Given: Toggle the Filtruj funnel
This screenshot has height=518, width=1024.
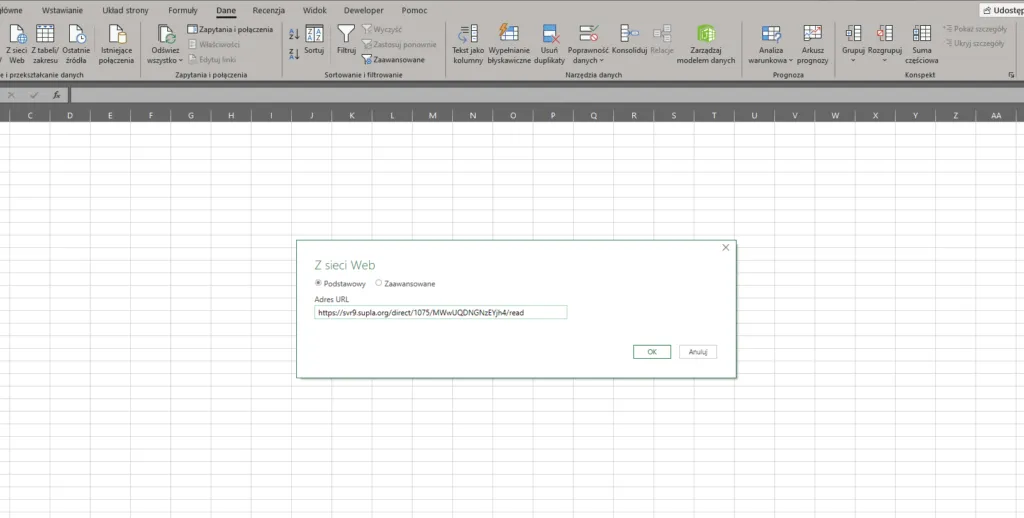Looking at the screenshot, I should point(346,40).
